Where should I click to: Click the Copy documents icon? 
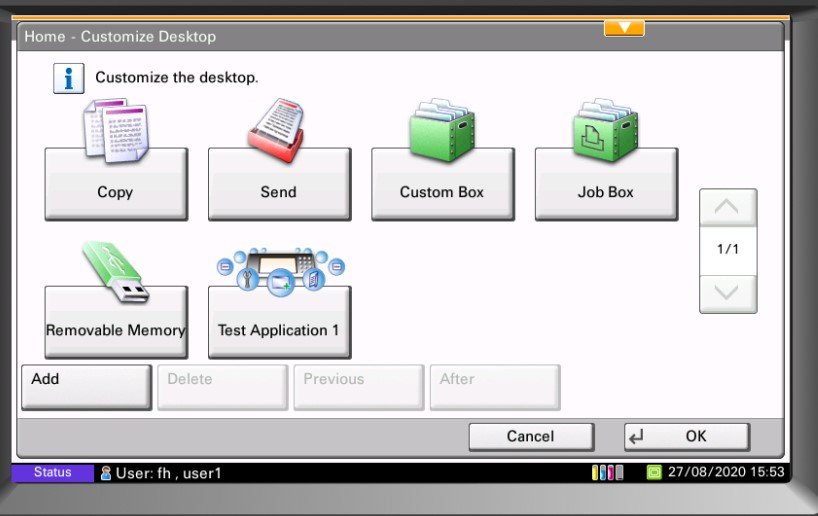[x=115, y=130]
